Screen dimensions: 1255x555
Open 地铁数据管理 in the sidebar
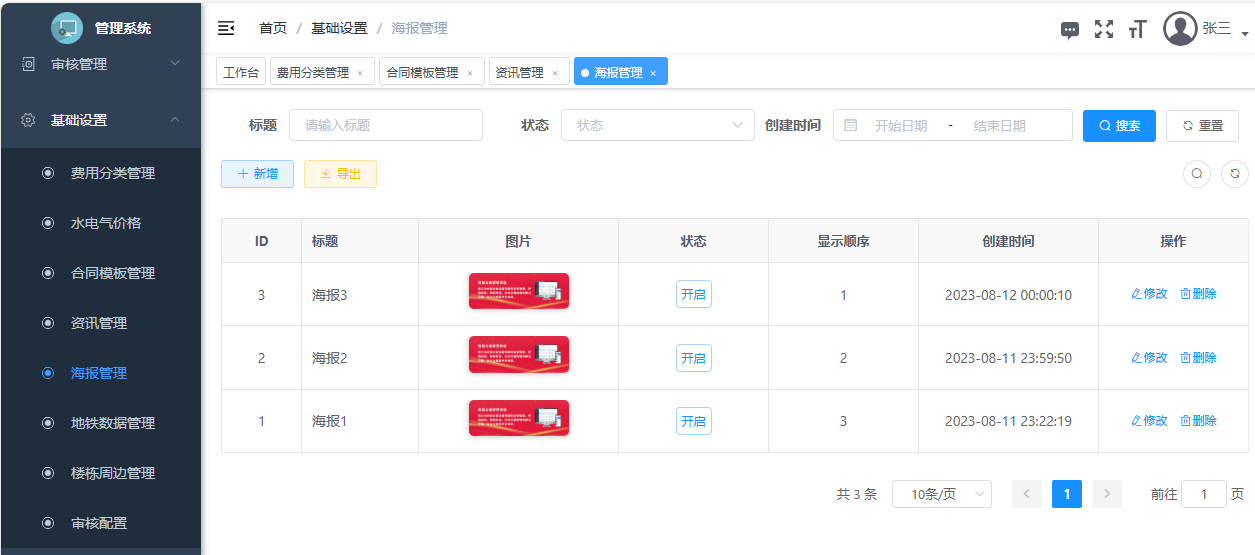[112, 423]
